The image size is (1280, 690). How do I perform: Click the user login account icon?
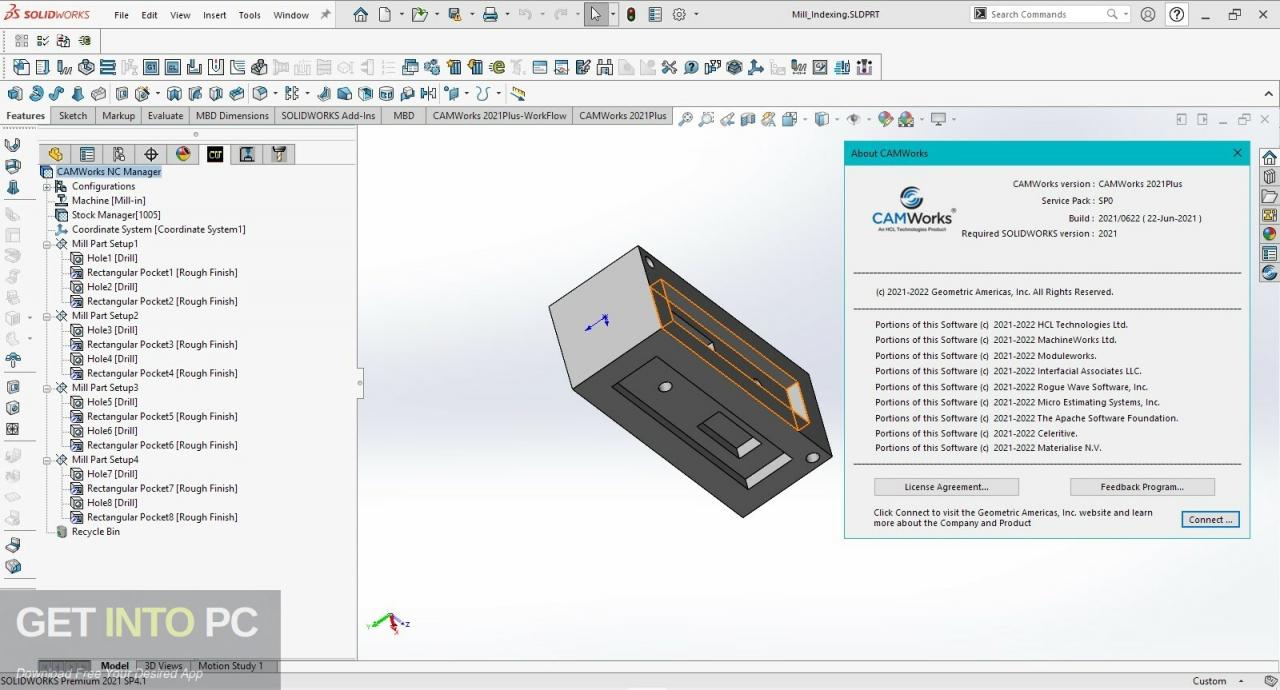(1148, 15)
